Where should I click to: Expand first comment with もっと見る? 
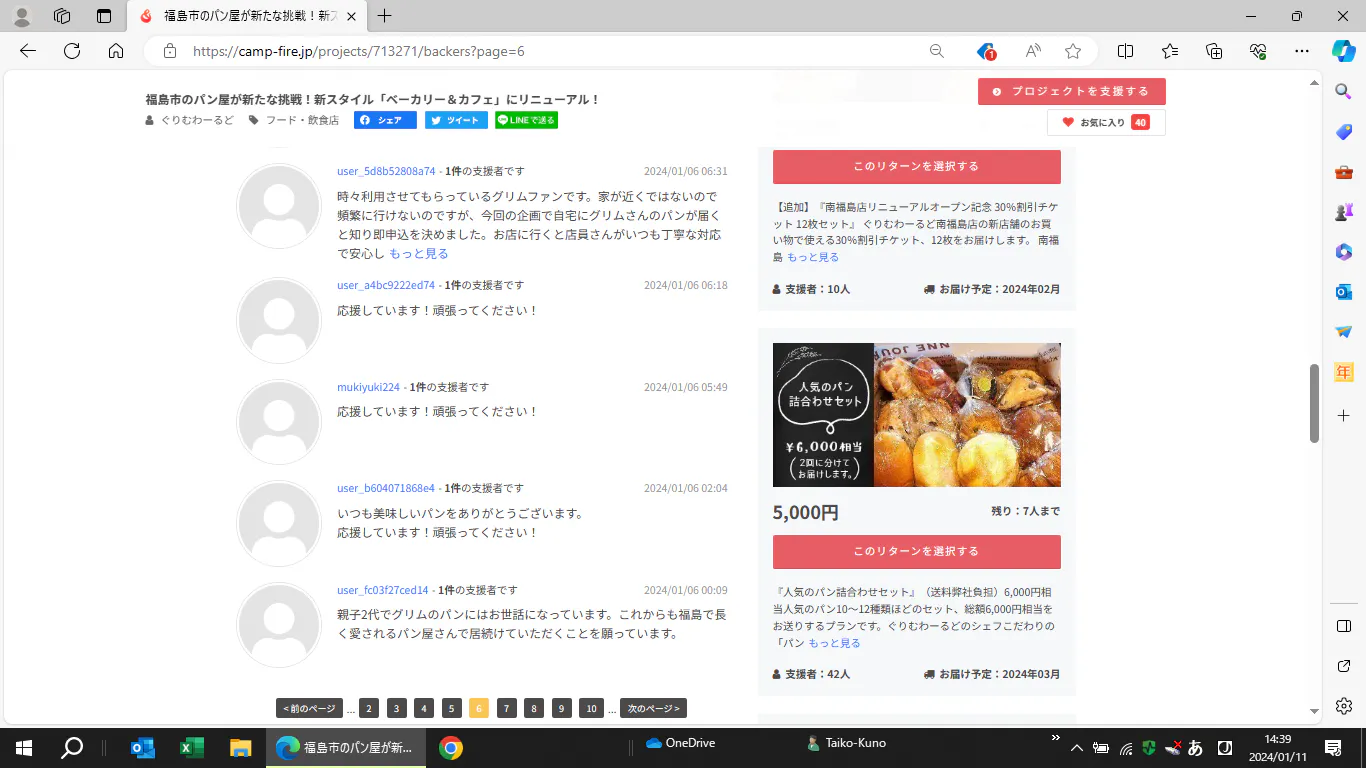coord(418,254)
